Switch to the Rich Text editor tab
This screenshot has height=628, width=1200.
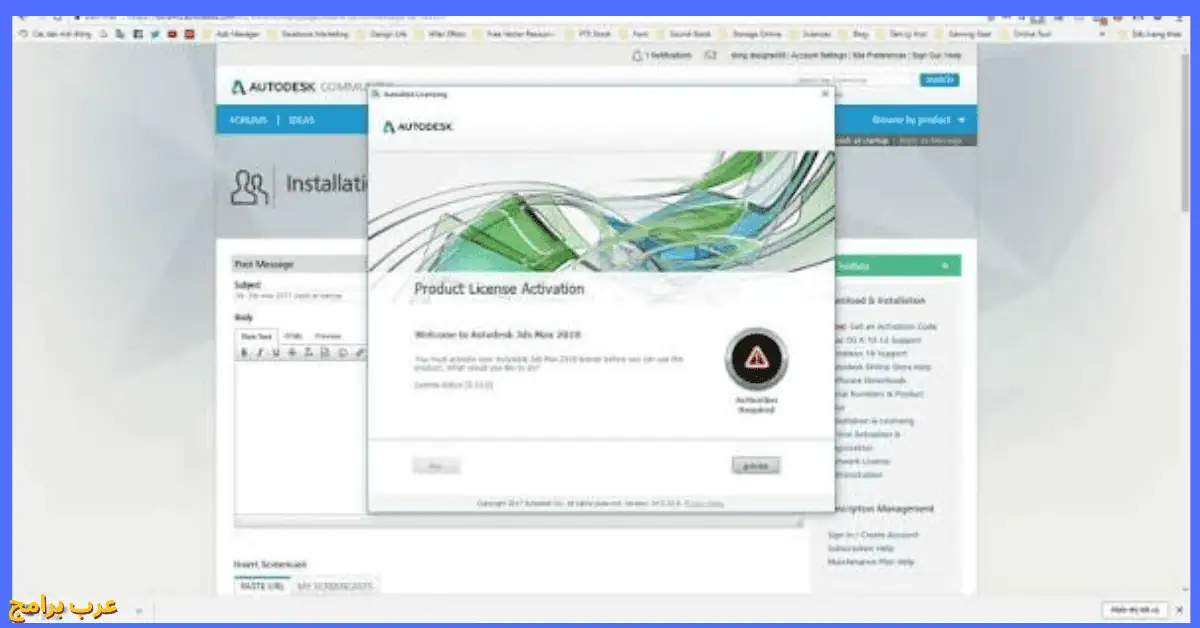pos(256,336)
